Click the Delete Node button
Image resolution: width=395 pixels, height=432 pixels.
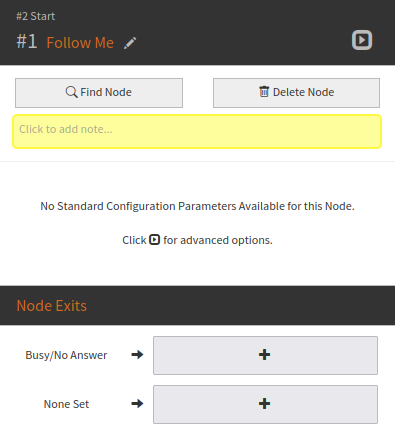coord(296,93)
